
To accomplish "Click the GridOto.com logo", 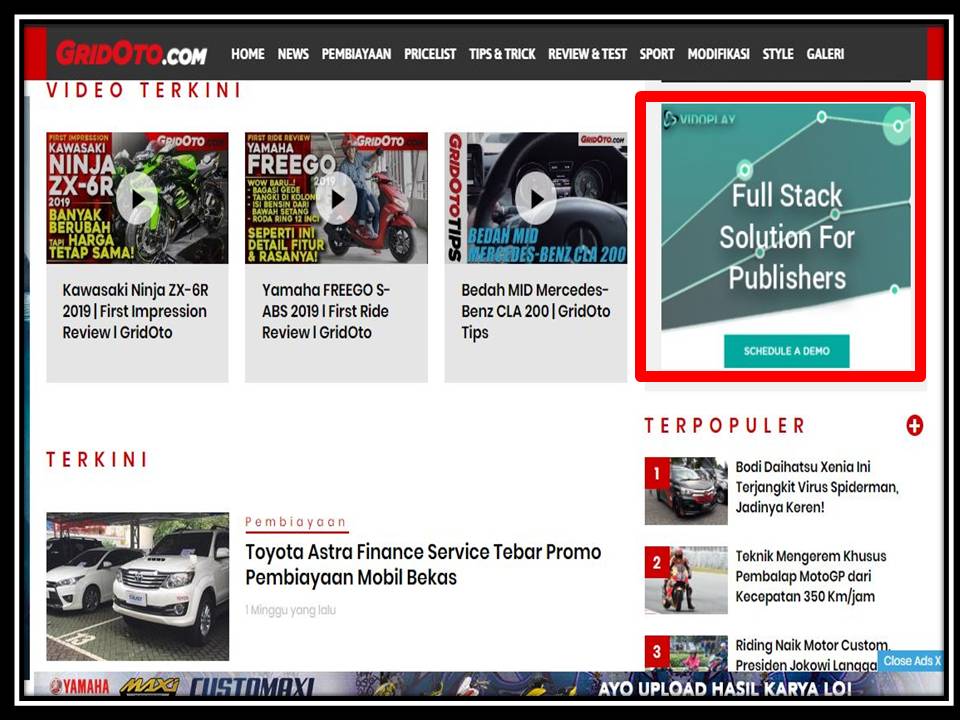I will pyautogui.click(x=131, y=53).
